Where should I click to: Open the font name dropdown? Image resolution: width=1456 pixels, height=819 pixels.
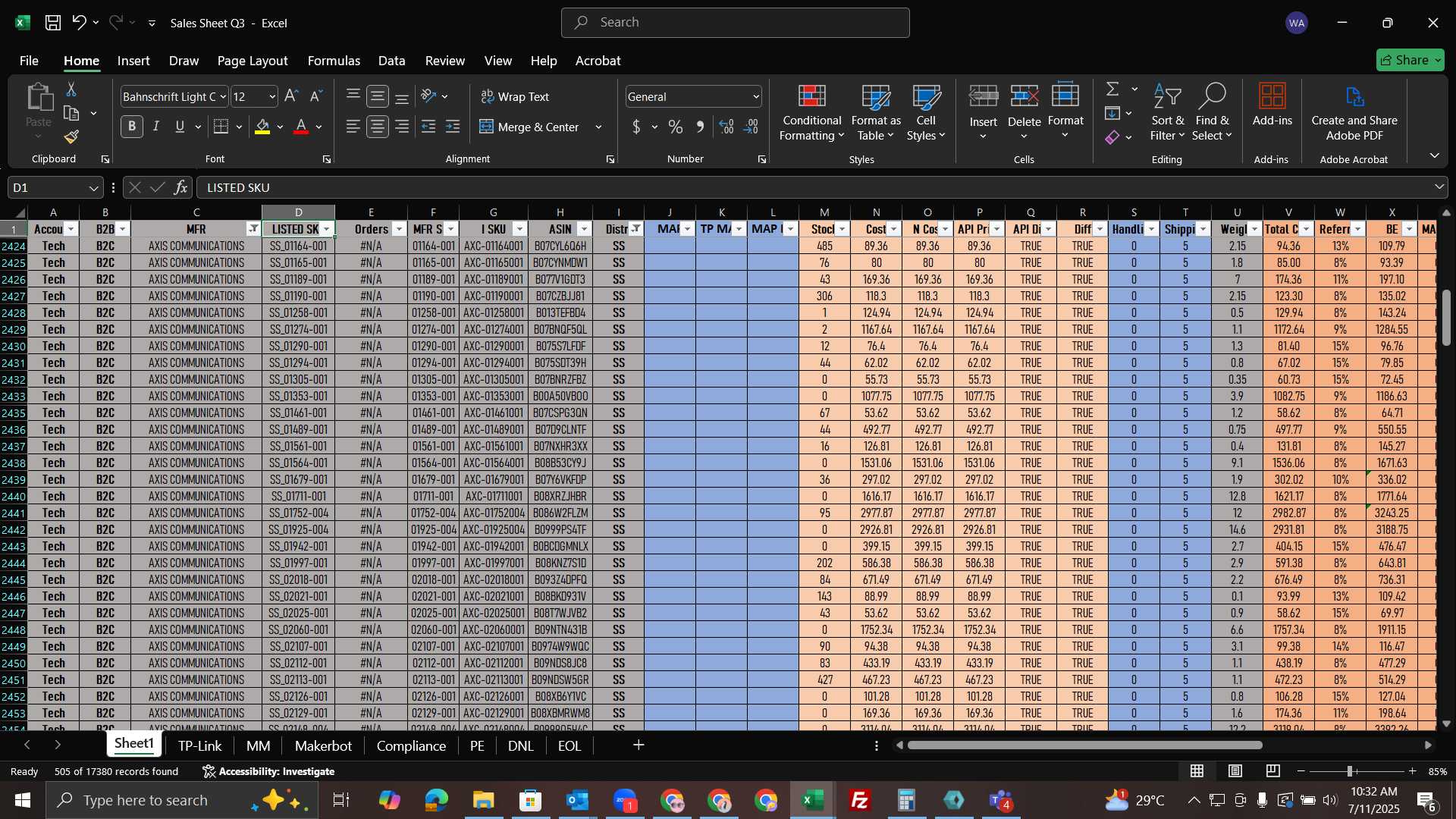(223, 96)
